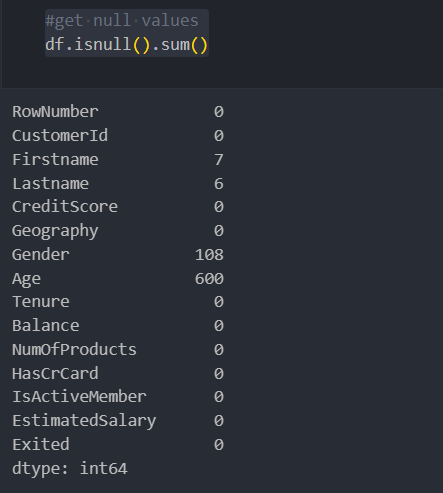This screenshot has height=493, width=443.
Task: Select the Geography label
Action: 55,231
